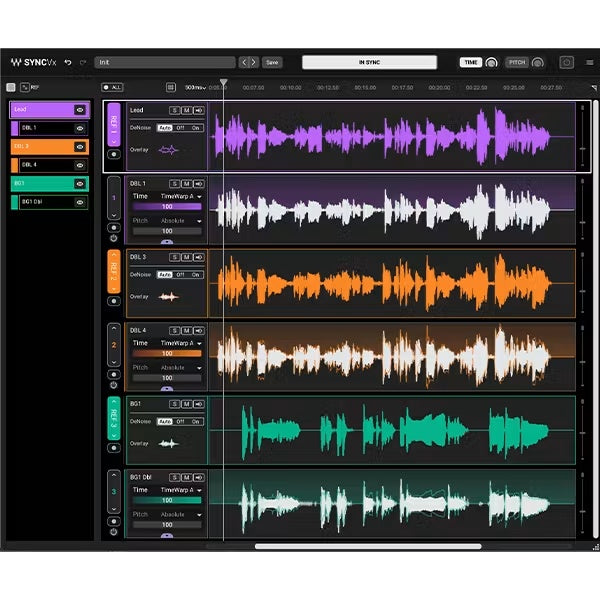Screen dimensions: 600x600
Task: Toggle visibility eye of BG1 track
Action: click(80, 184)
